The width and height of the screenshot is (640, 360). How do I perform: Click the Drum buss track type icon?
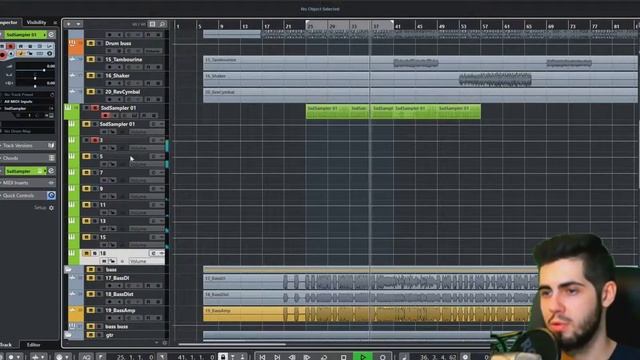coord(72,43)
